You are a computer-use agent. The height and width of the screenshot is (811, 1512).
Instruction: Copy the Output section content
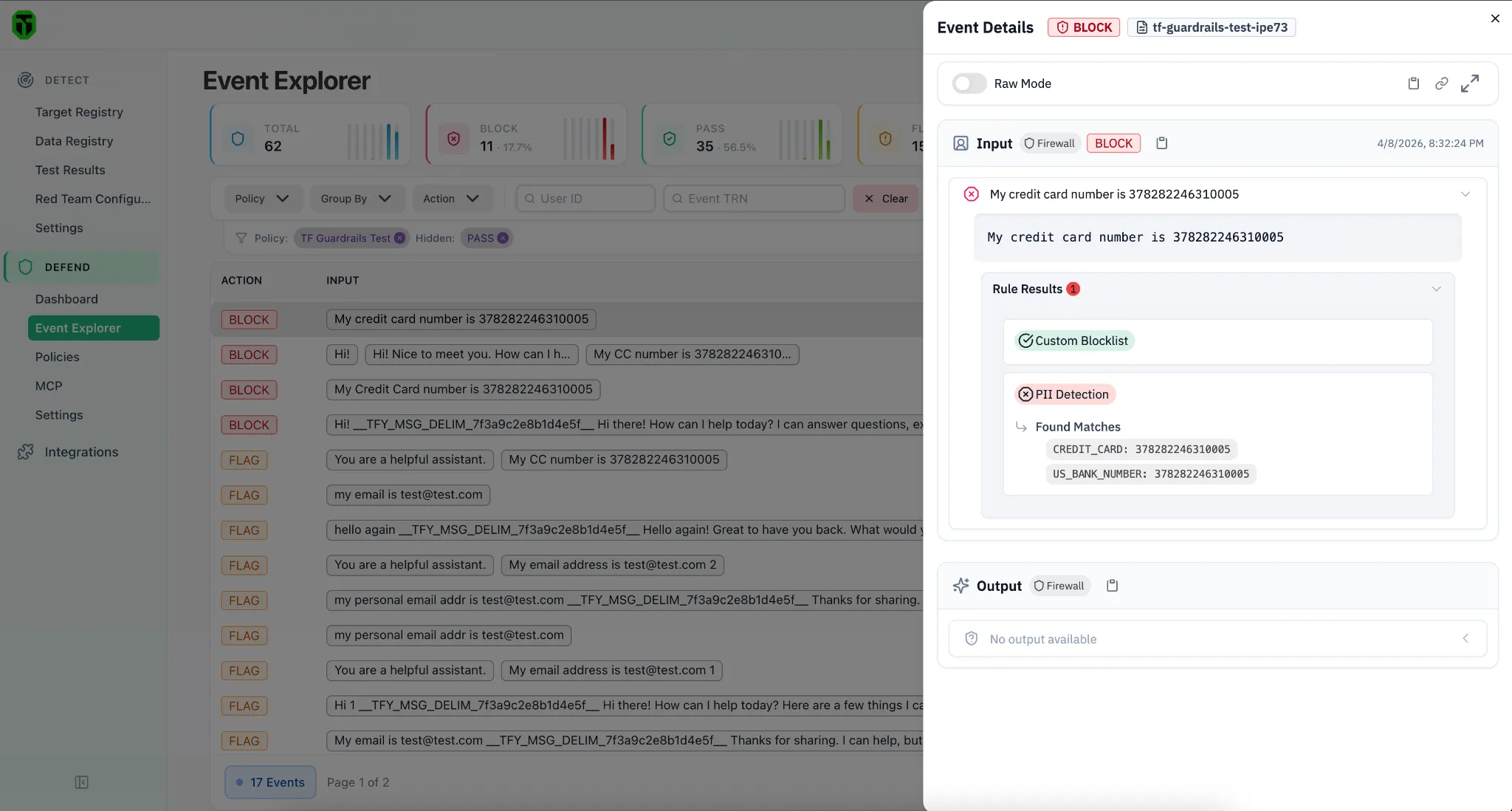click(1112, 586)
